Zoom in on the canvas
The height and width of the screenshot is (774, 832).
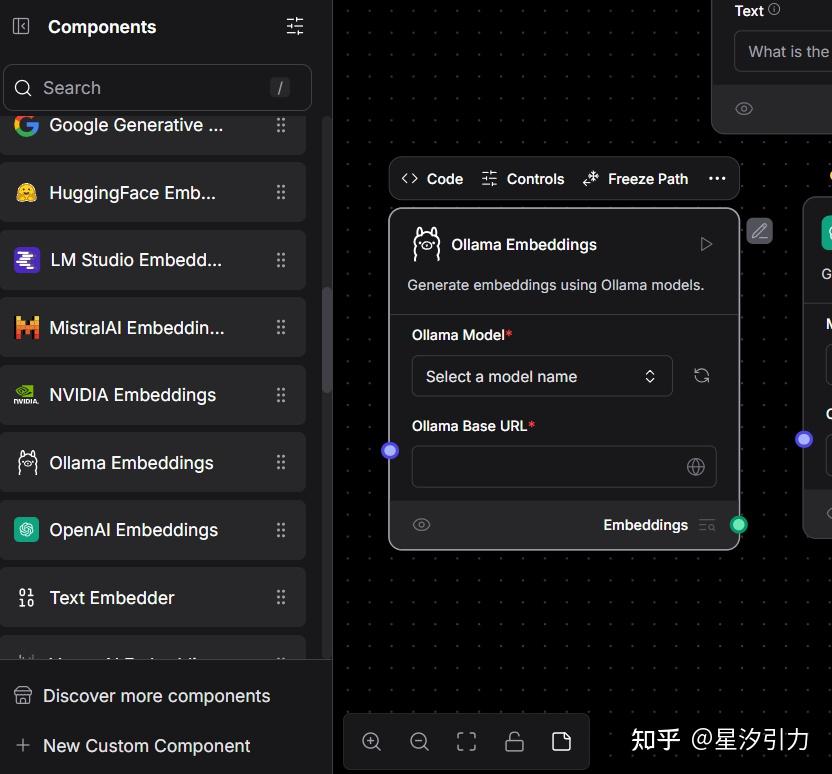point(371,741)
